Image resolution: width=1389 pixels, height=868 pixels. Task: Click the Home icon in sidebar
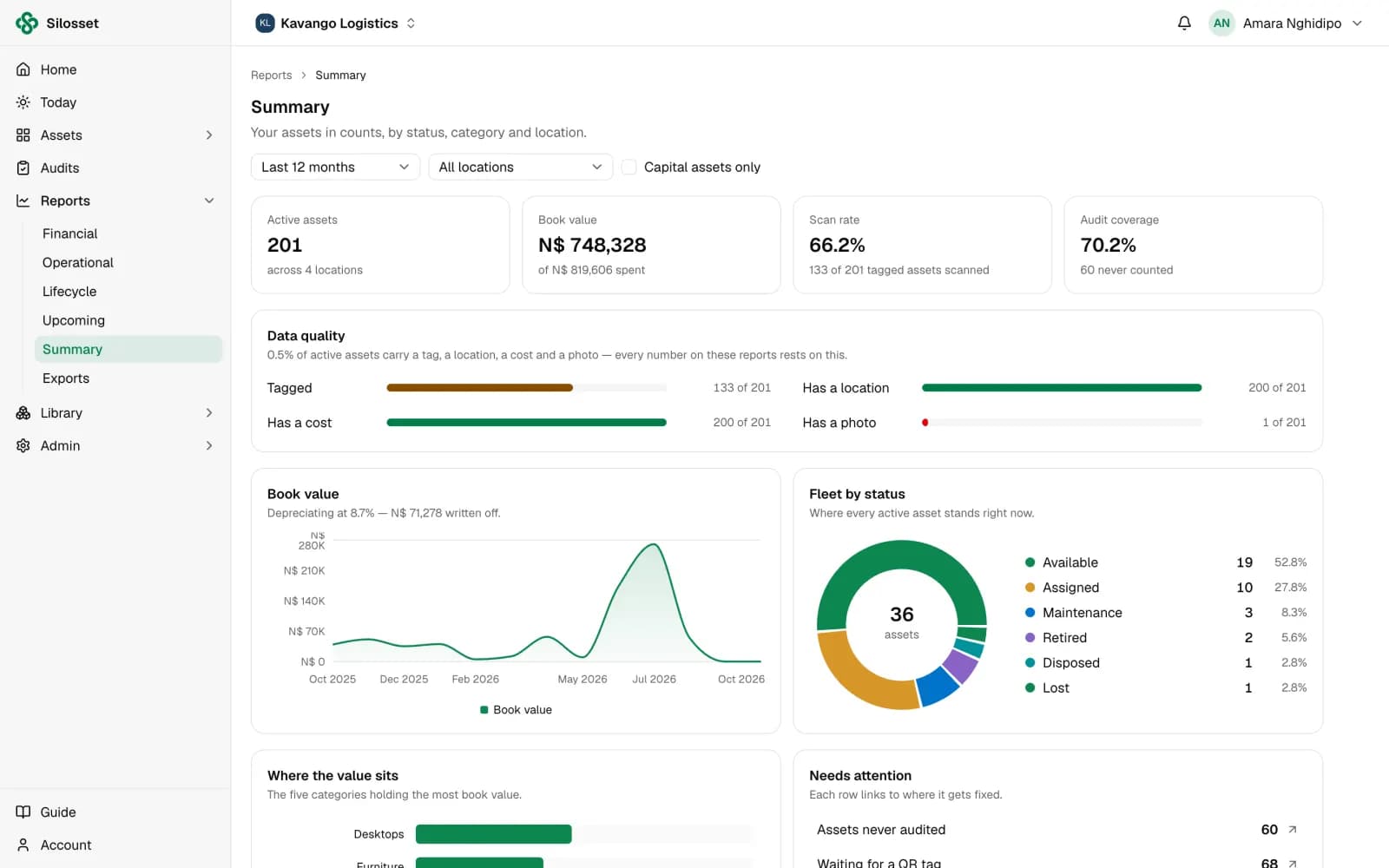click(23, 69)
